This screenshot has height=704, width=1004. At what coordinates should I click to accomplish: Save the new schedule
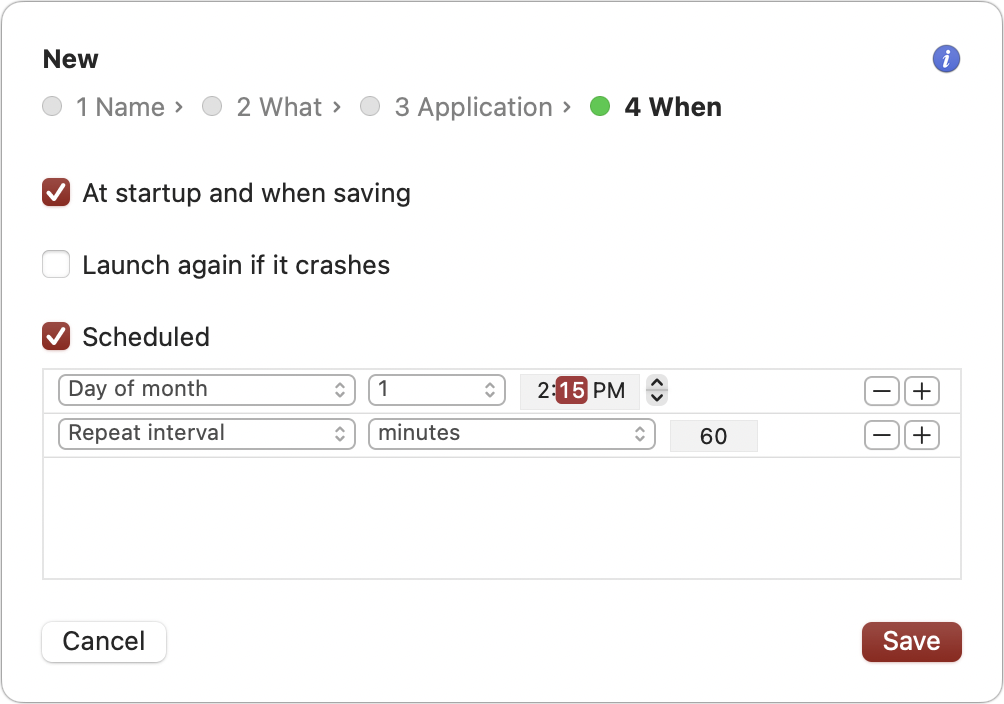click(x=911, y=642)
